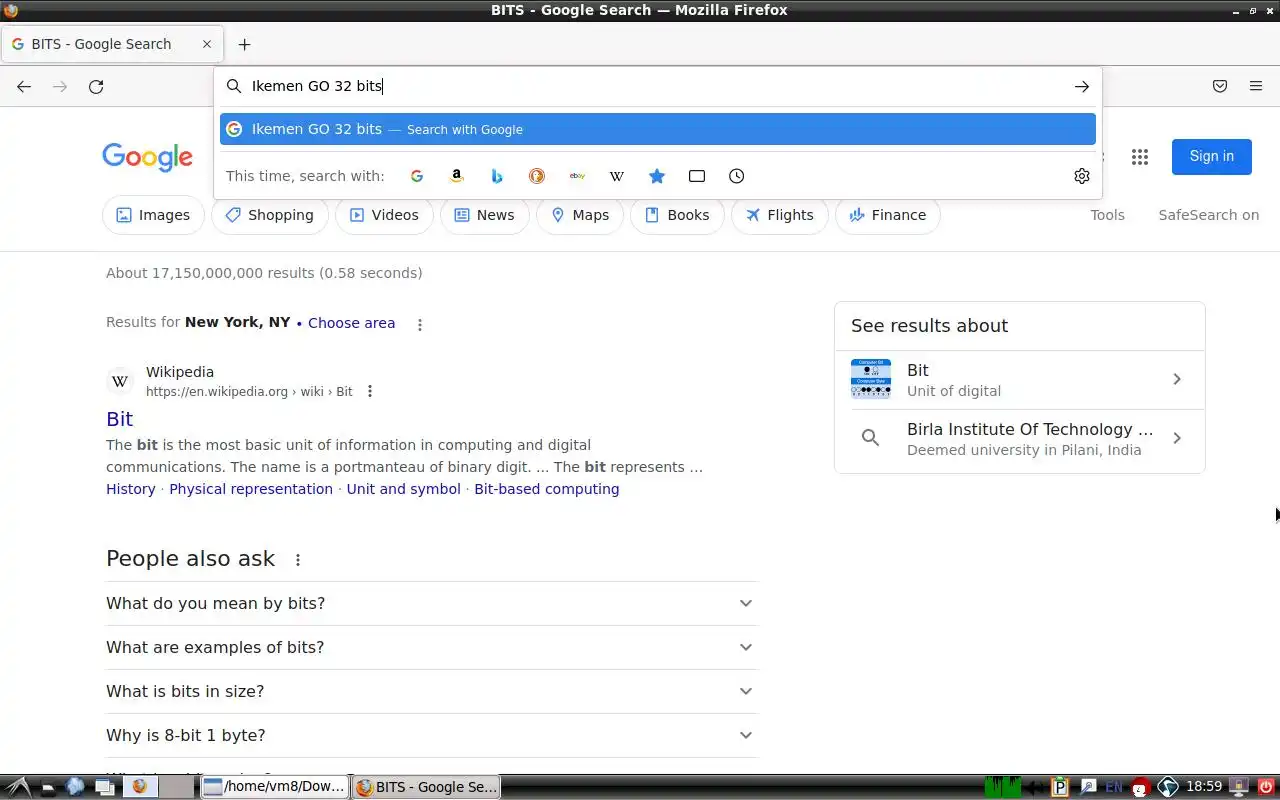
Task: Switch to Finance results
Action: coord(887,215)
